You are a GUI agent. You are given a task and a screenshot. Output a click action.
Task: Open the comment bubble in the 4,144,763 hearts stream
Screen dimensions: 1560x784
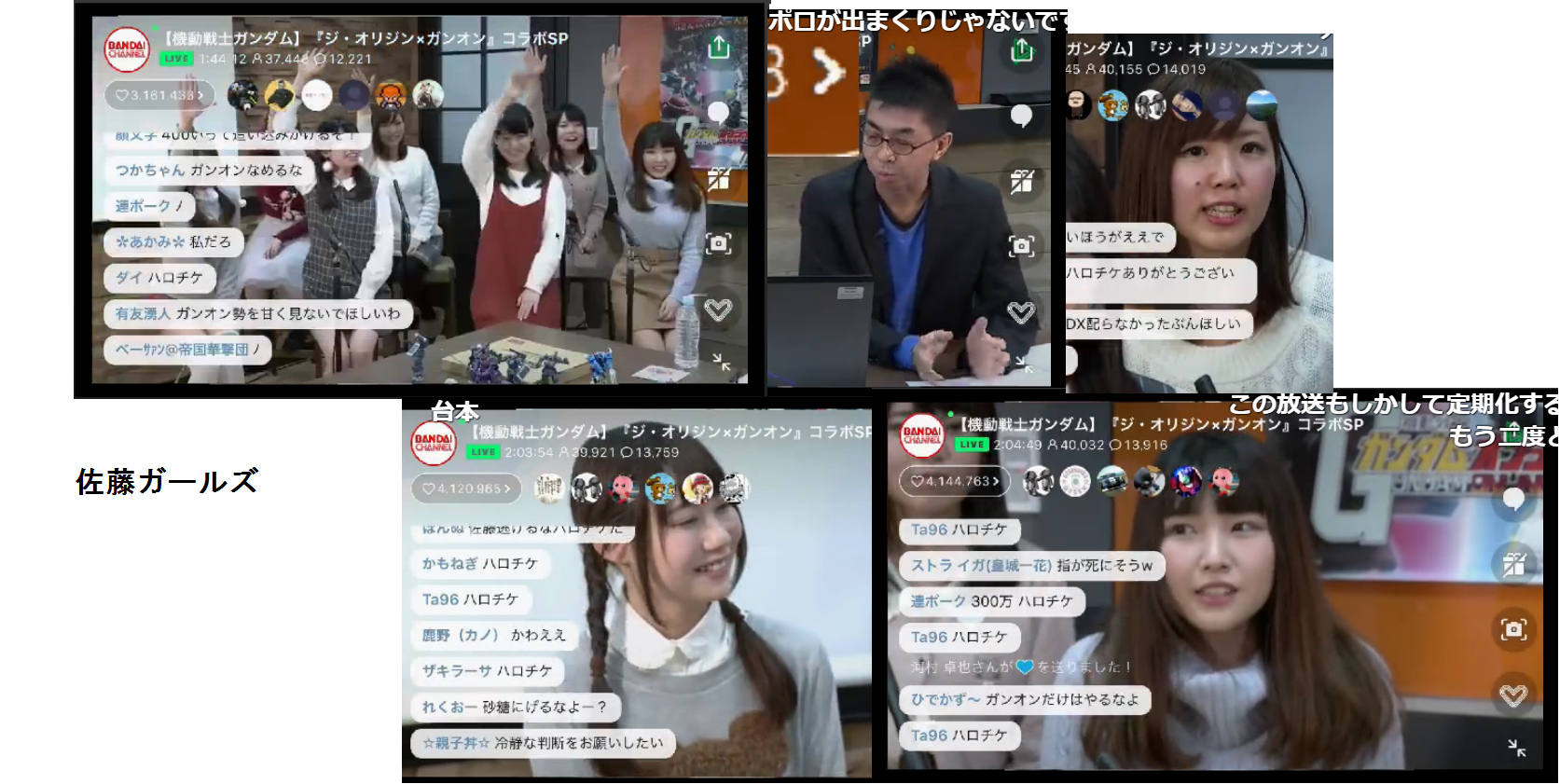coord(1513,501)
